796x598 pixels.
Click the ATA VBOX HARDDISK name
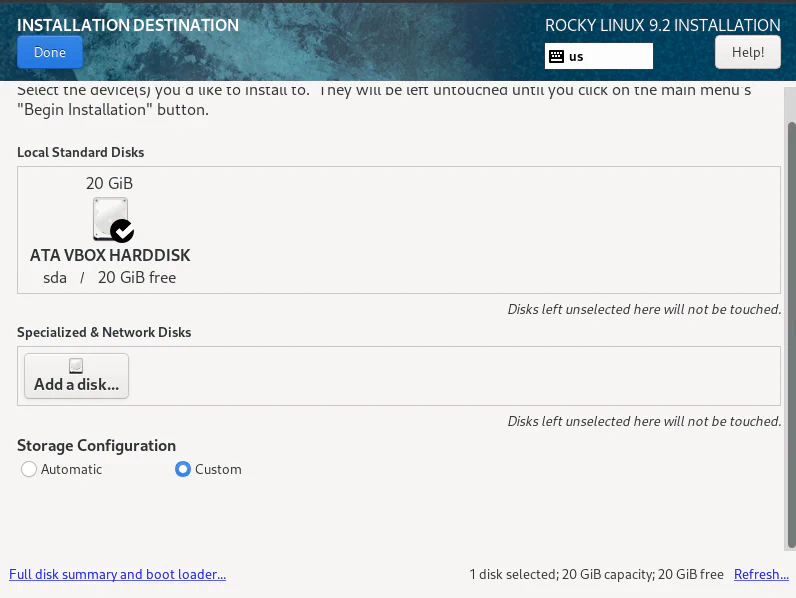tap(110, 255)
